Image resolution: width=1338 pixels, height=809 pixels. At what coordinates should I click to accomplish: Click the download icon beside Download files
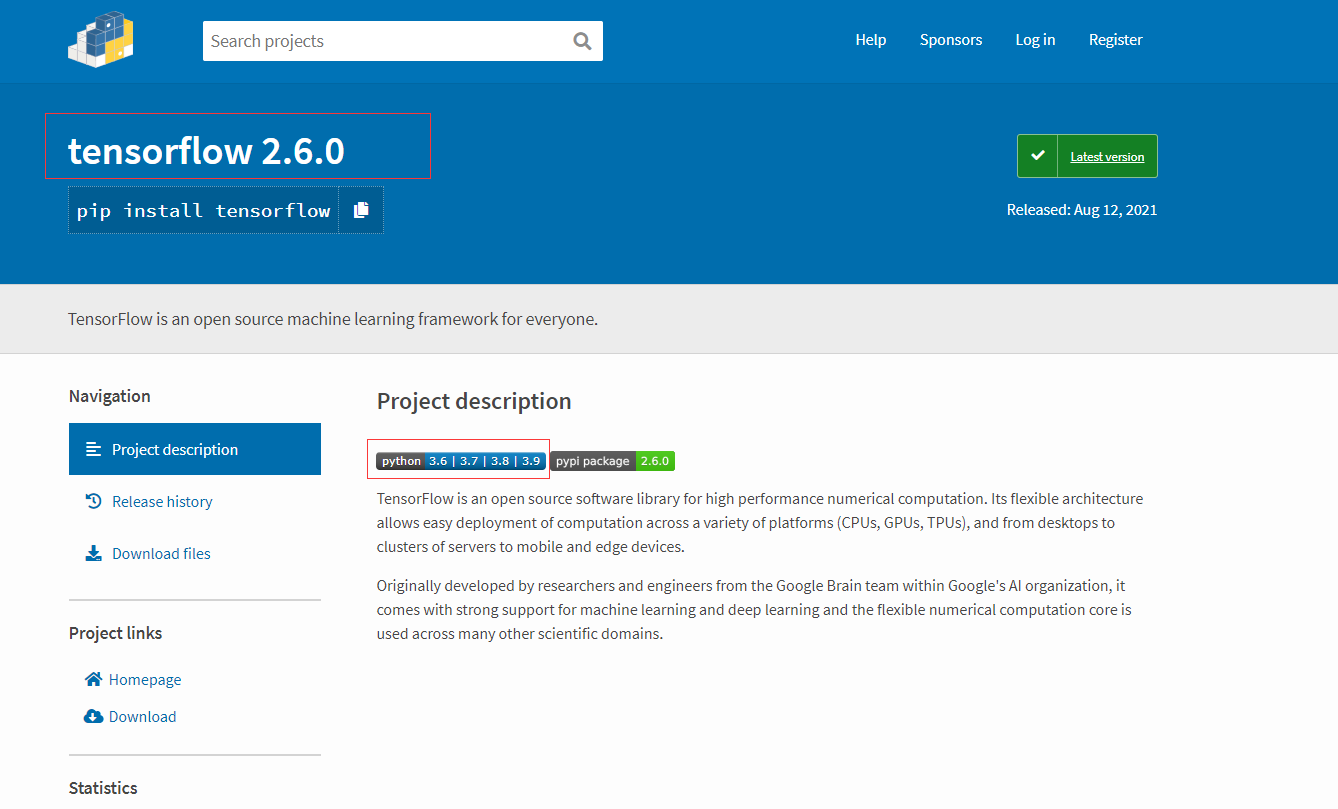pyautogui.click(x=94, y=553)
